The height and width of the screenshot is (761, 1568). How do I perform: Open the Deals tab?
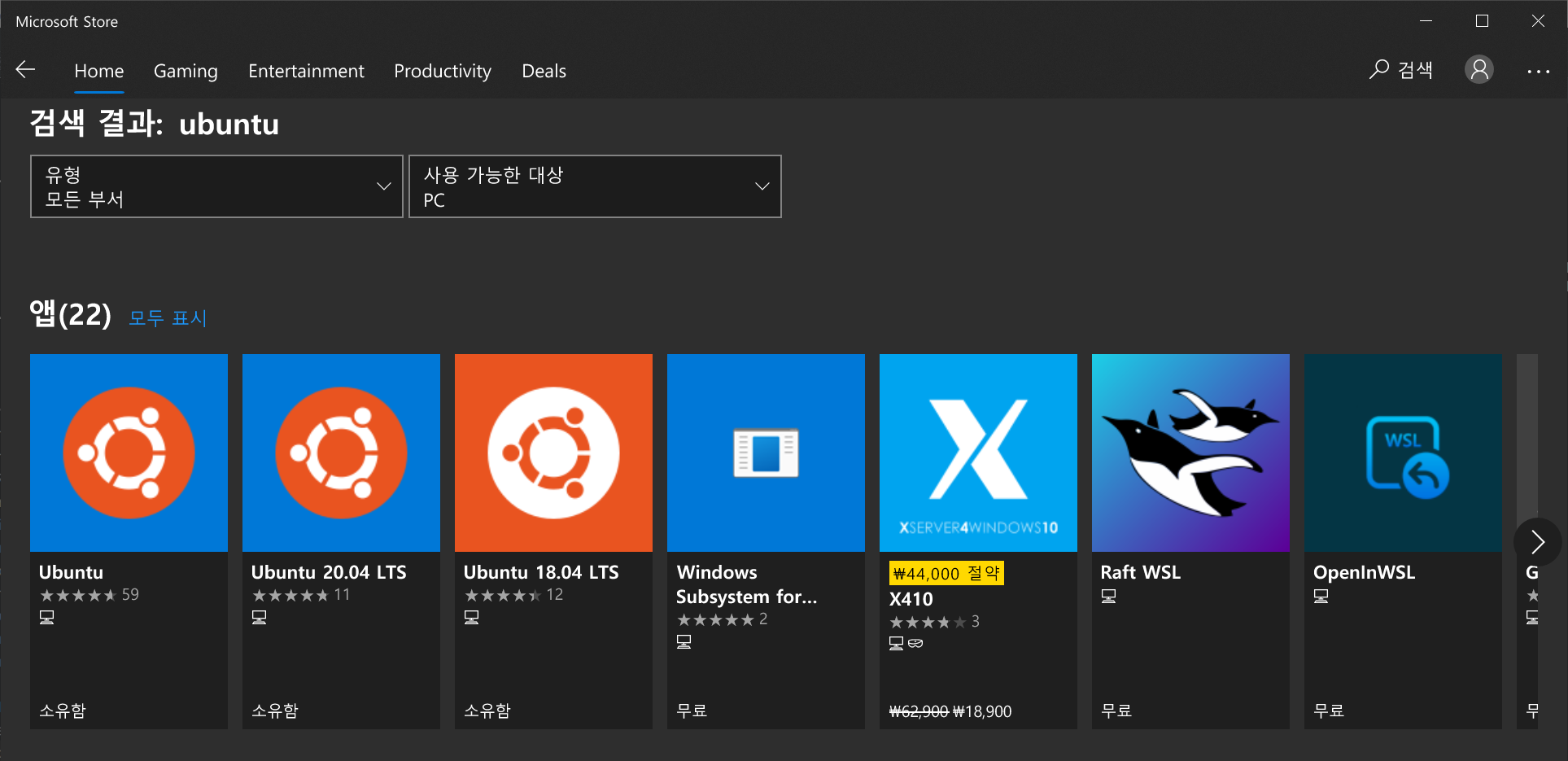[x=544, y=71]
